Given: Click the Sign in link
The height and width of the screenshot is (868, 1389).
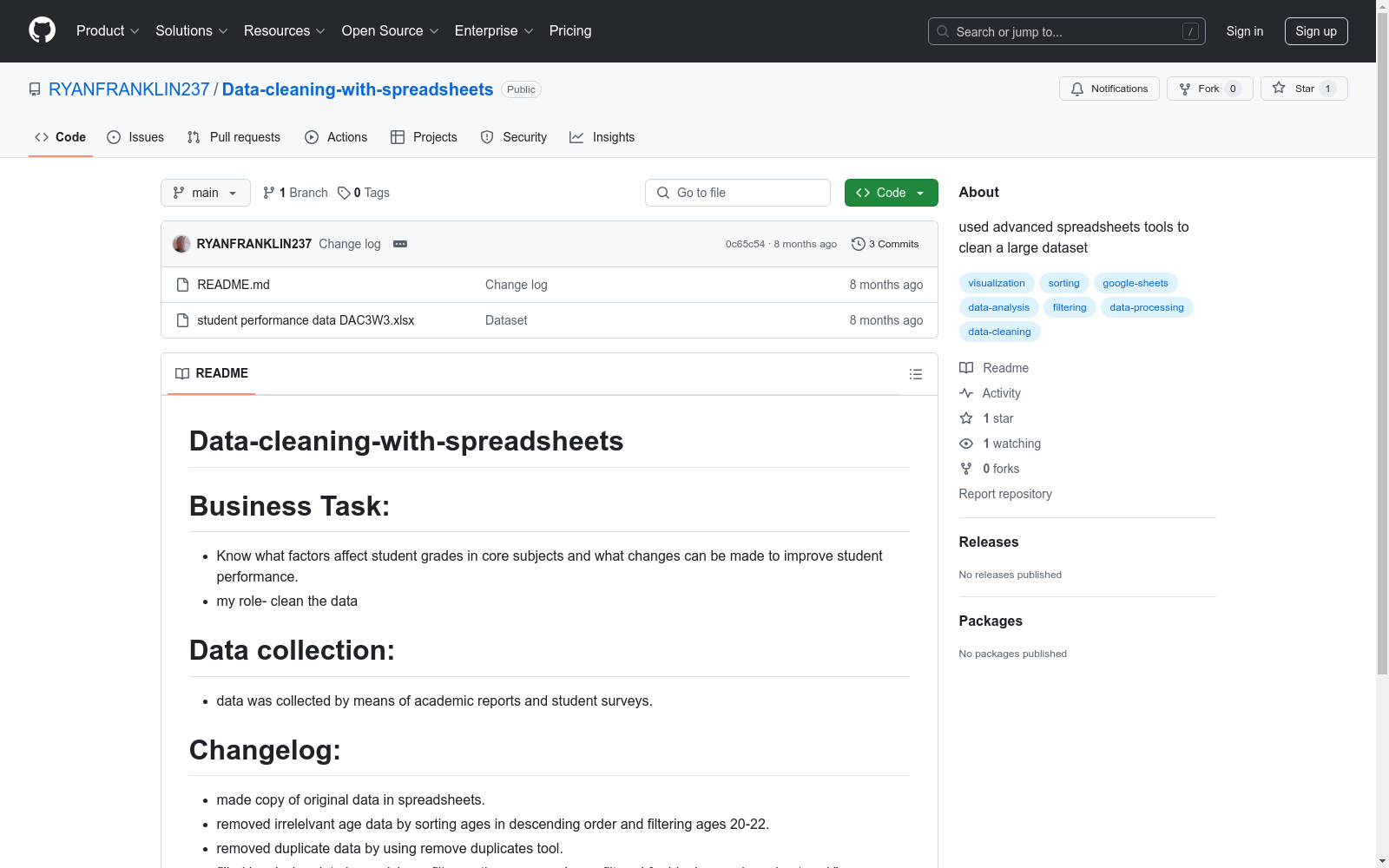Looking at the screenshot, I should pyautogui.click(x=1244, y=31).
